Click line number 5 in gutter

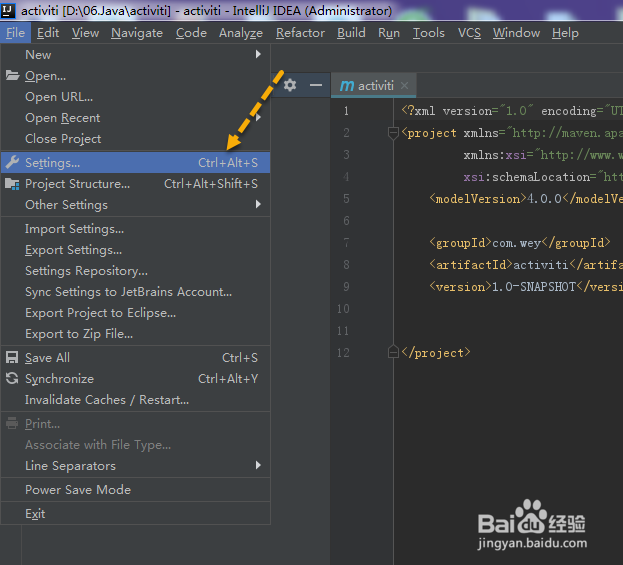tap(346, 199)
